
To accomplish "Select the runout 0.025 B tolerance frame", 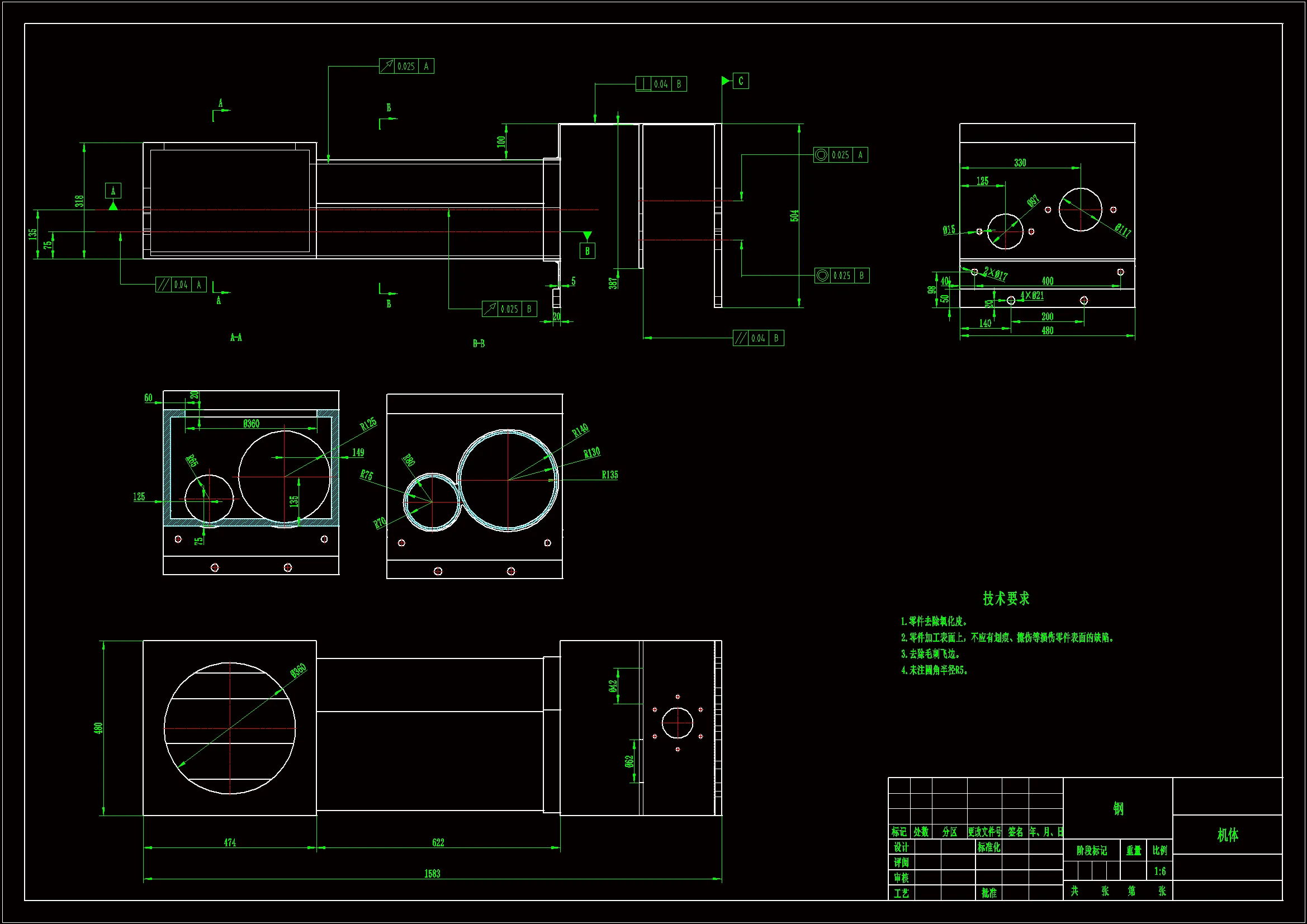I will coord(509,309).
